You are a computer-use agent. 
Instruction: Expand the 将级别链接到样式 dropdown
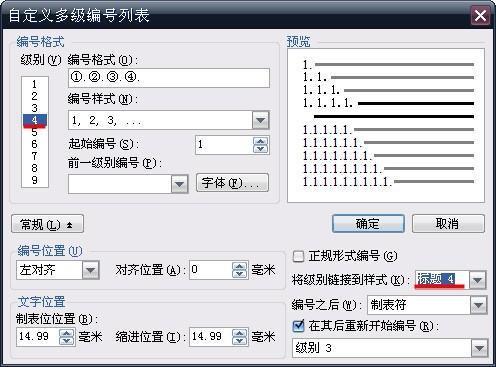(x=477, y=280)
